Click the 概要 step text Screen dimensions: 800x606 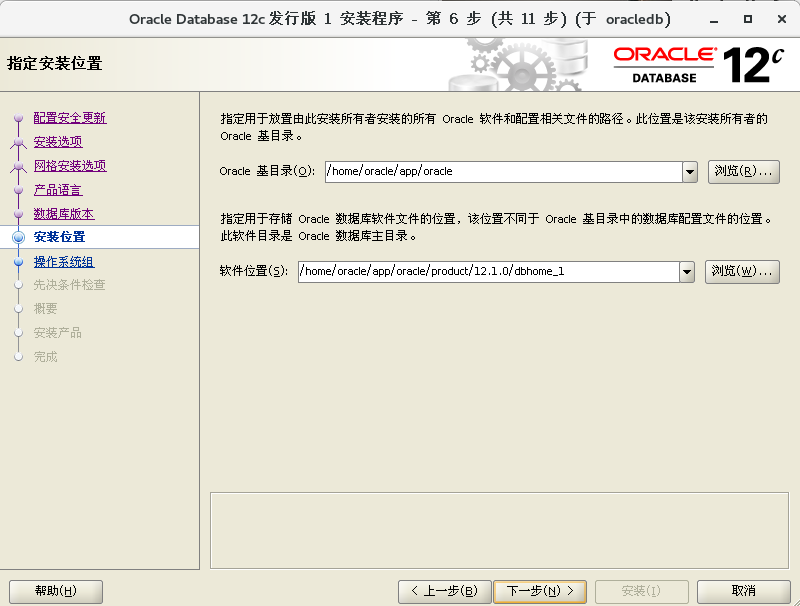45,309
